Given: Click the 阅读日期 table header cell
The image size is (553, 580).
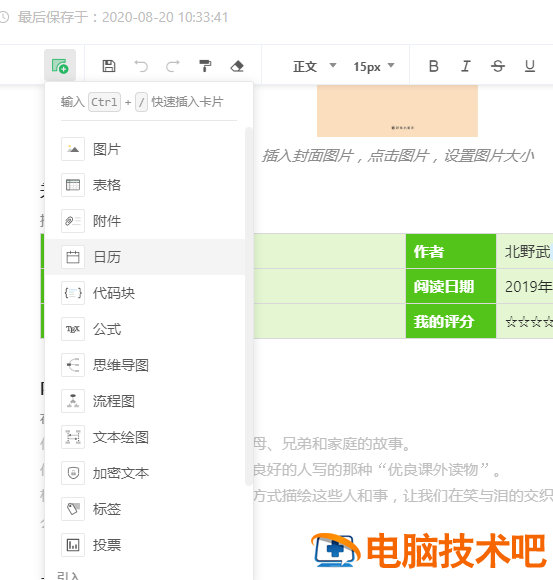Looking at the screenshot, I should [x=451, y=286].
